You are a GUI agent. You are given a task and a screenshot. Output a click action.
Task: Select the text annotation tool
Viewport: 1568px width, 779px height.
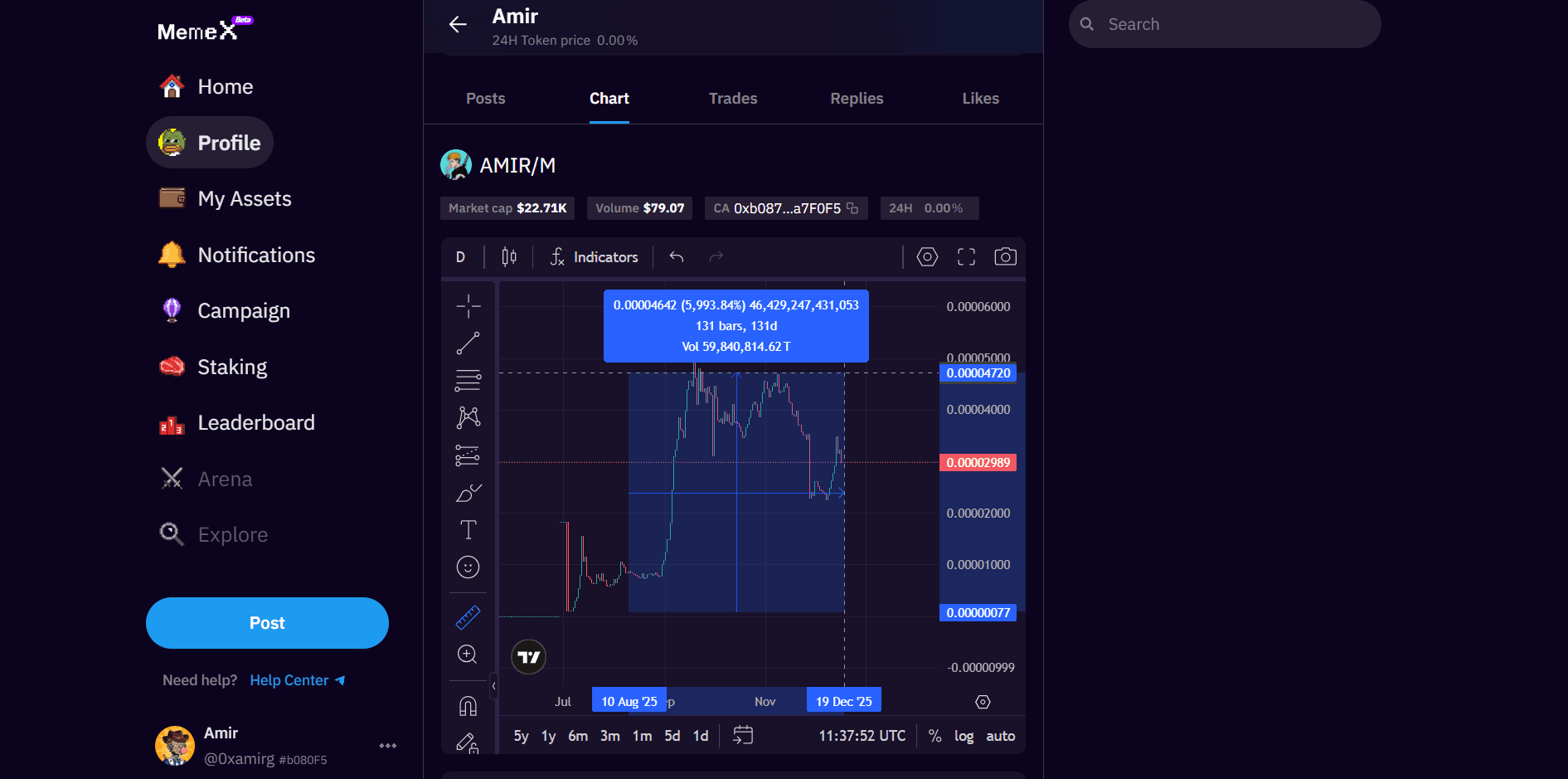pos(468,529)
